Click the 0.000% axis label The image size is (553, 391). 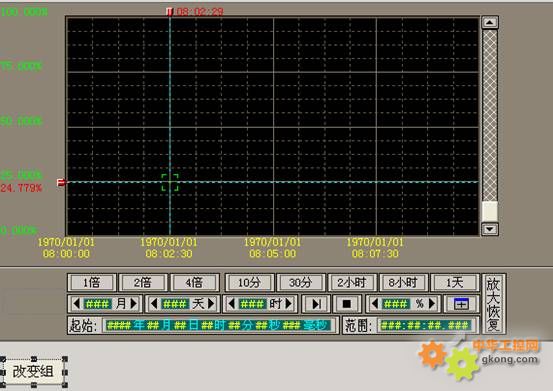(19, 231)
